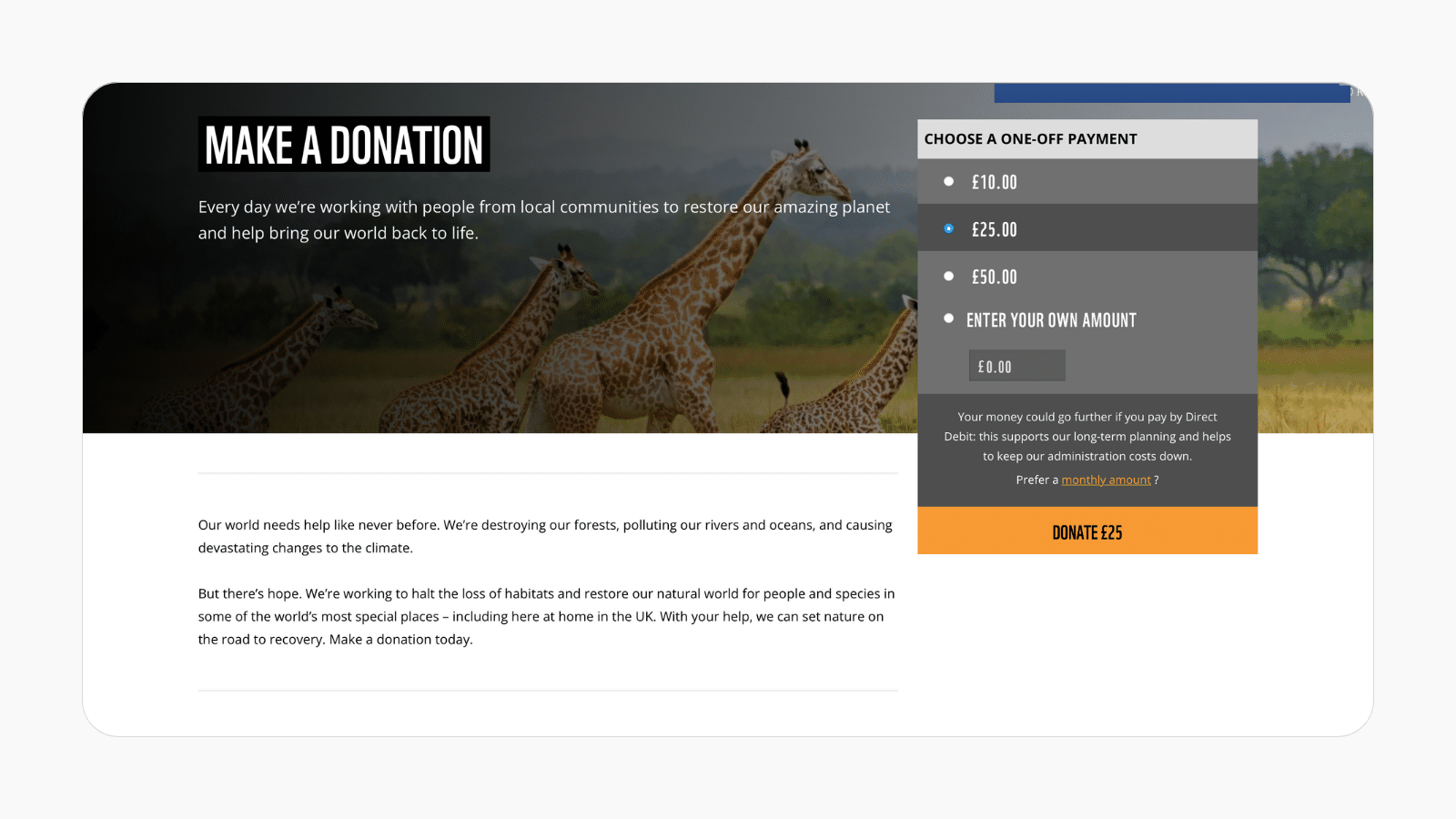Screen dimensions: 1456x819
Task: Select the £25.00 radio button
Action: (x=948, y=229)
